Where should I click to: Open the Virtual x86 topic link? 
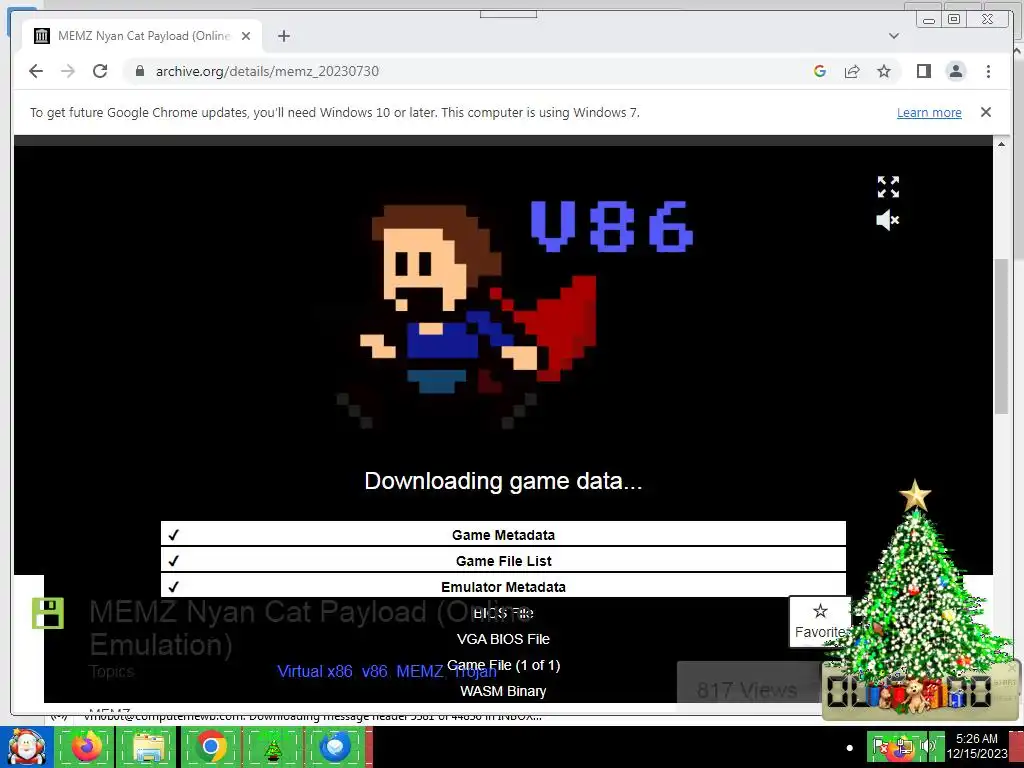314,671
